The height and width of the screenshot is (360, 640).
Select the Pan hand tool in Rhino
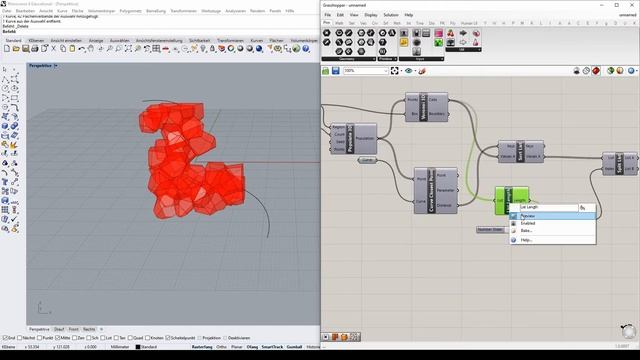tap(91, 49)
